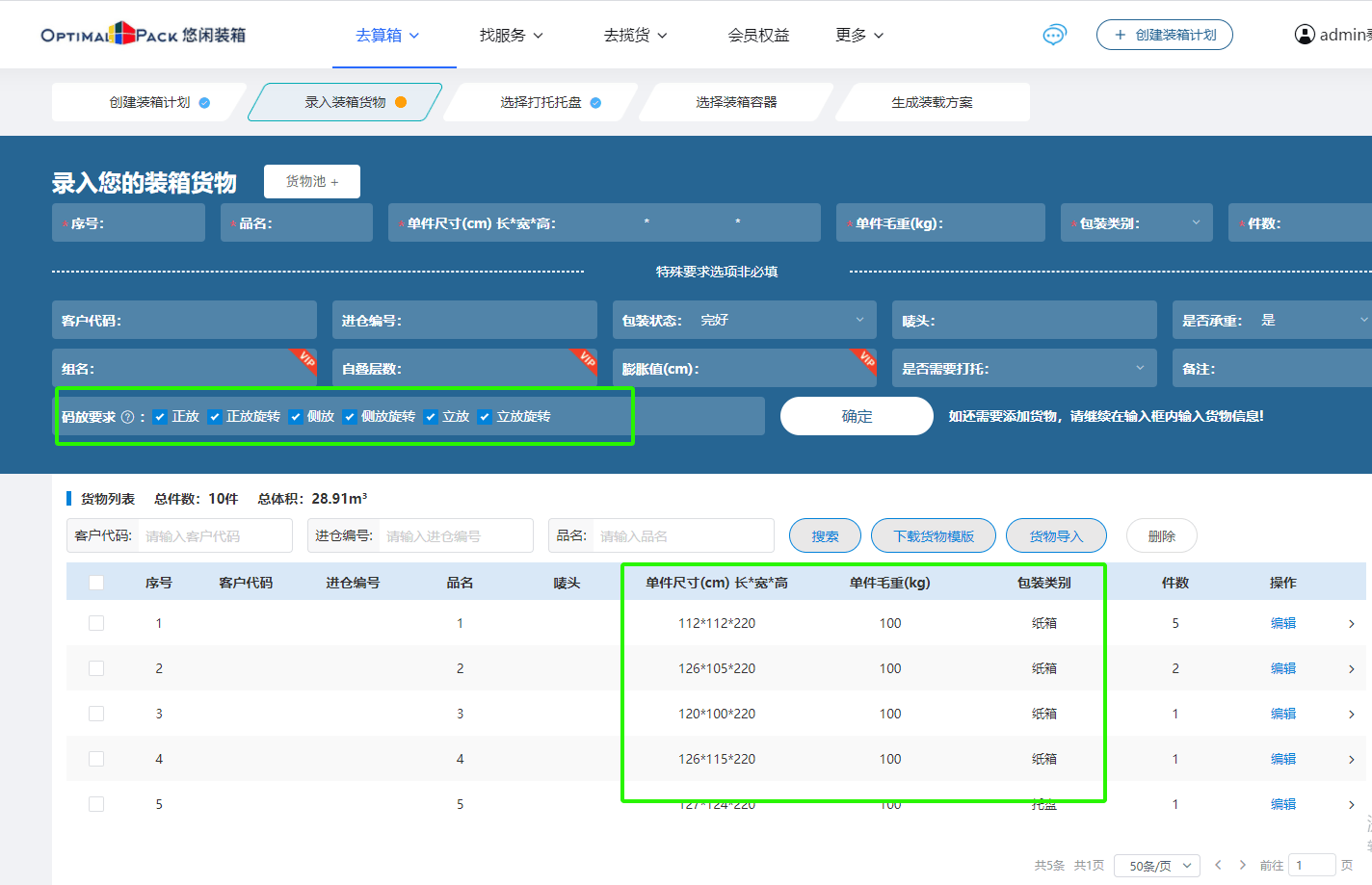This screenshot has height=885, width=1372.
Task: Toggle the 立放旋转 checkbox
Action: (x=485, y=417)
